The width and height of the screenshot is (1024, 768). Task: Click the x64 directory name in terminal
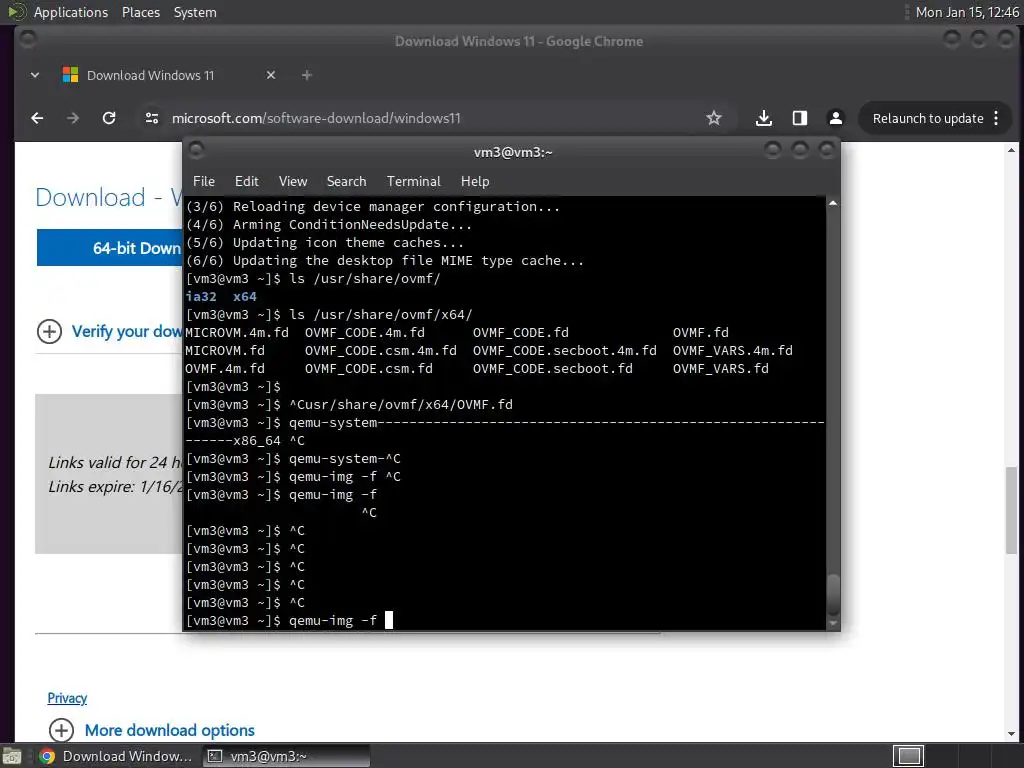pos(245,296)
